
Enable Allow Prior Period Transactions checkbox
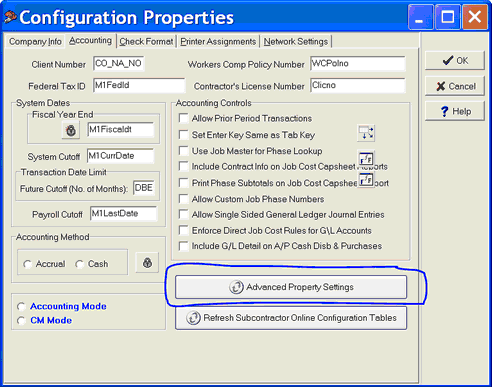tap(184, 118)
